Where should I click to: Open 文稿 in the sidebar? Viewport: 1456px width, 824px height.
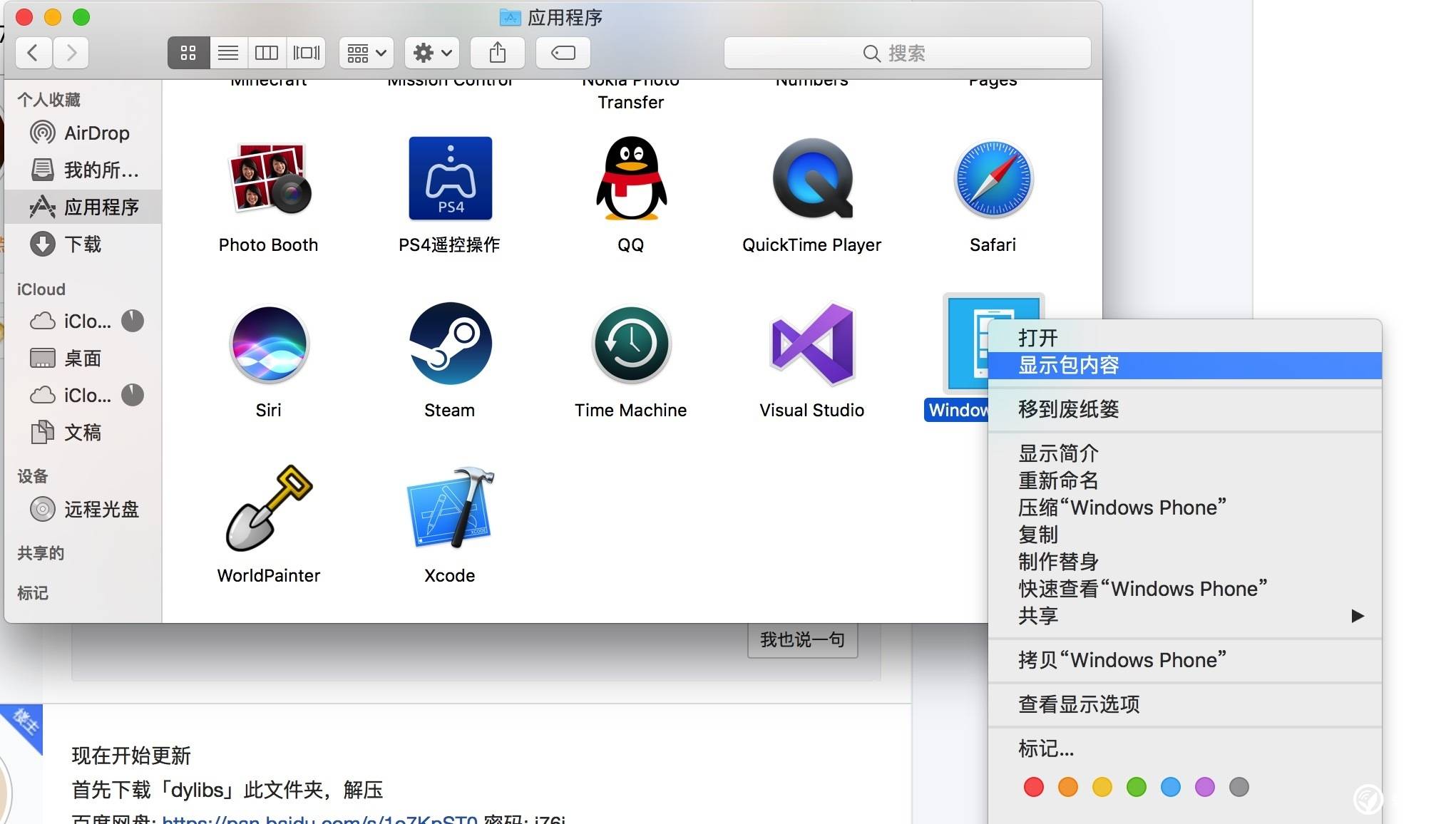coord(83,433)
